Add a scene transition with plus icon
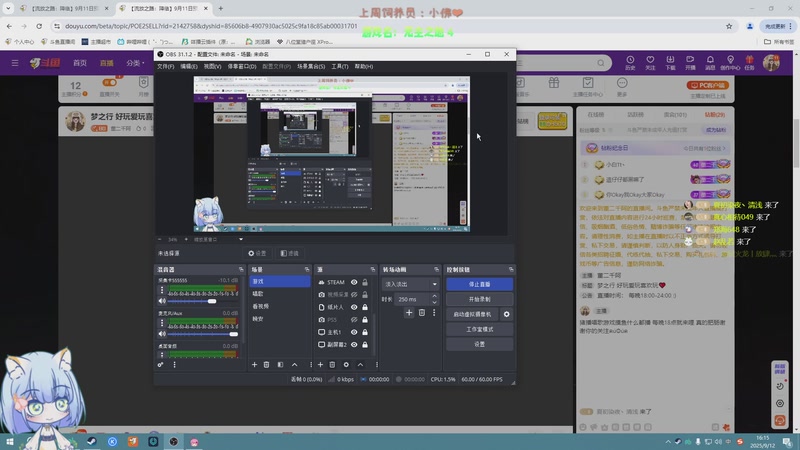 [x=409, y=312]
